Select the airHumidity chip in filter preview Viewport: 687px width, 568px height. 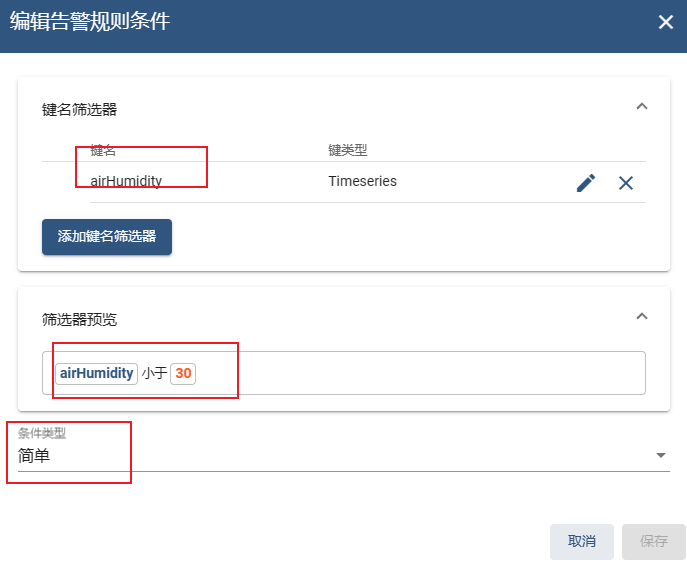(96, 373)
